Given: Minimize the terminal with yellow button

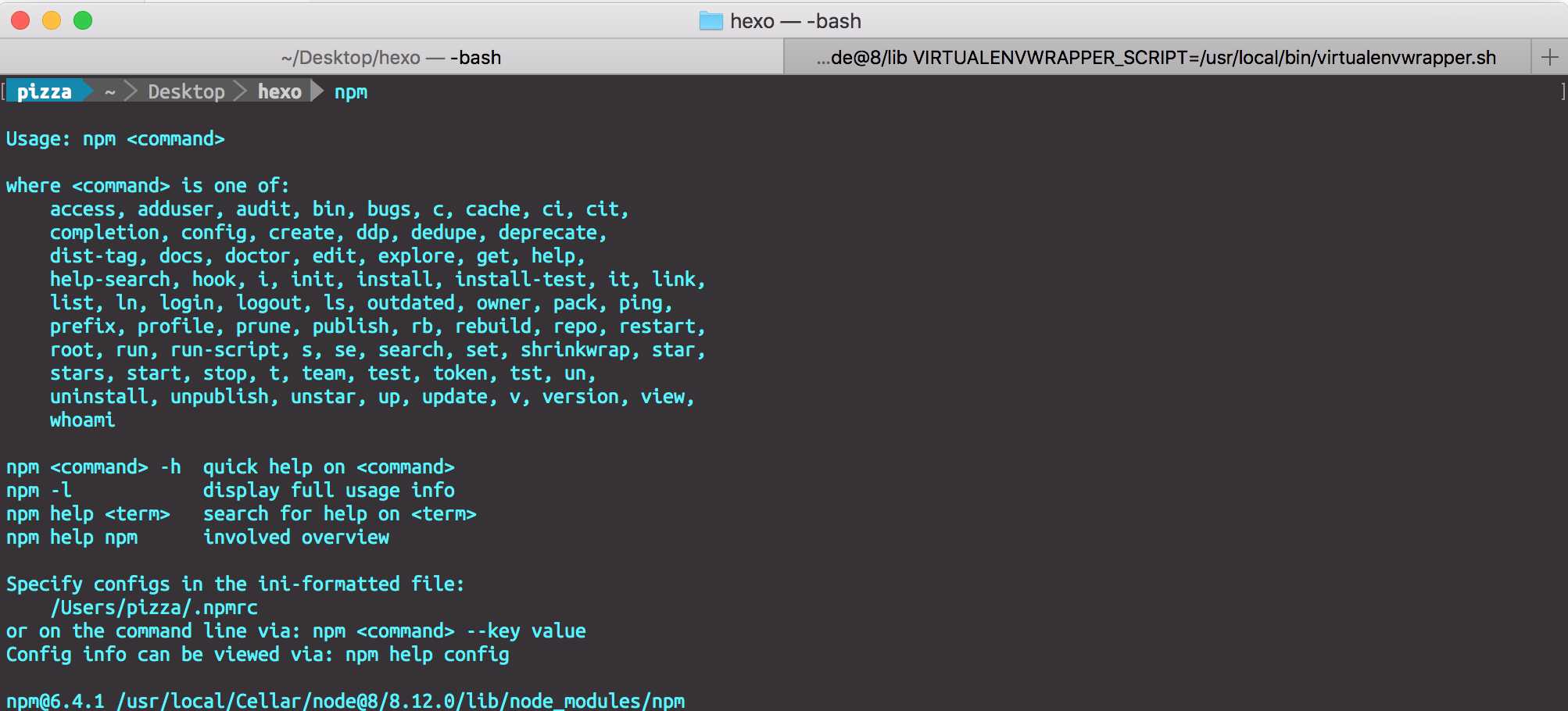Looking at the screenshot, I should point(52,20).
